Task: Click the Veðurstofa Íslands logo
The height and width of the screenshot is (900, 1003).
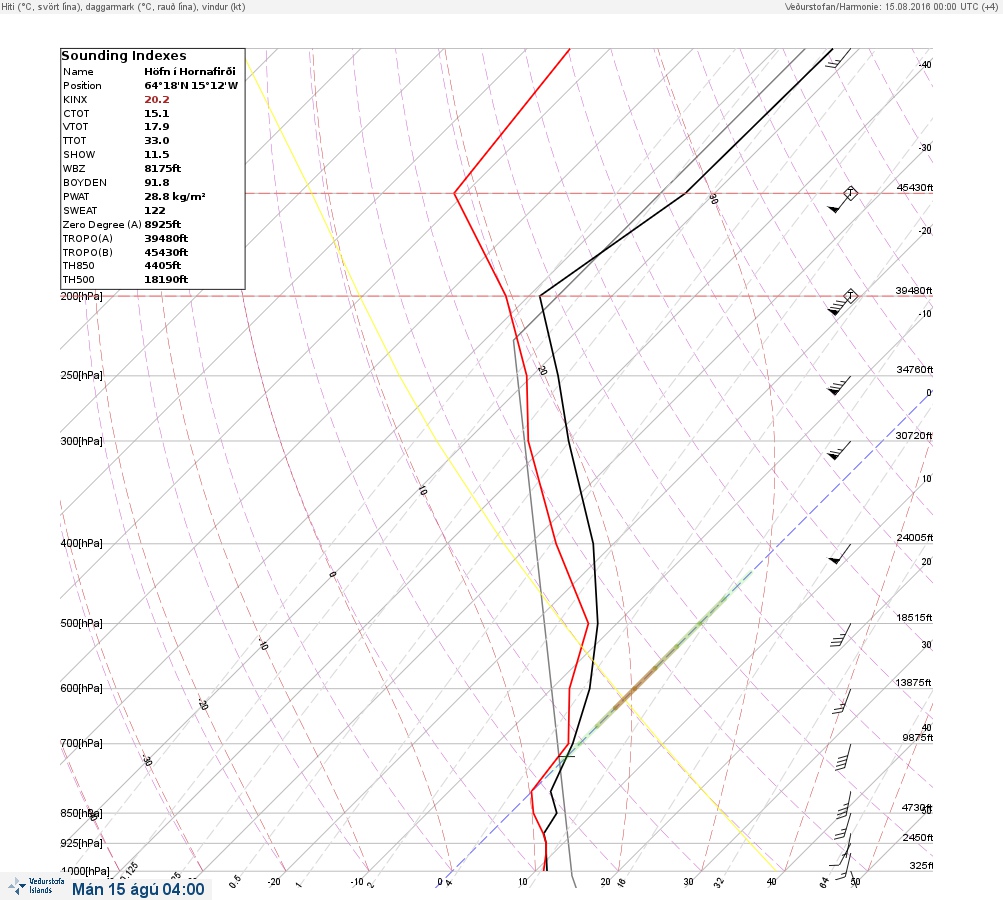Action: point(36,886)
